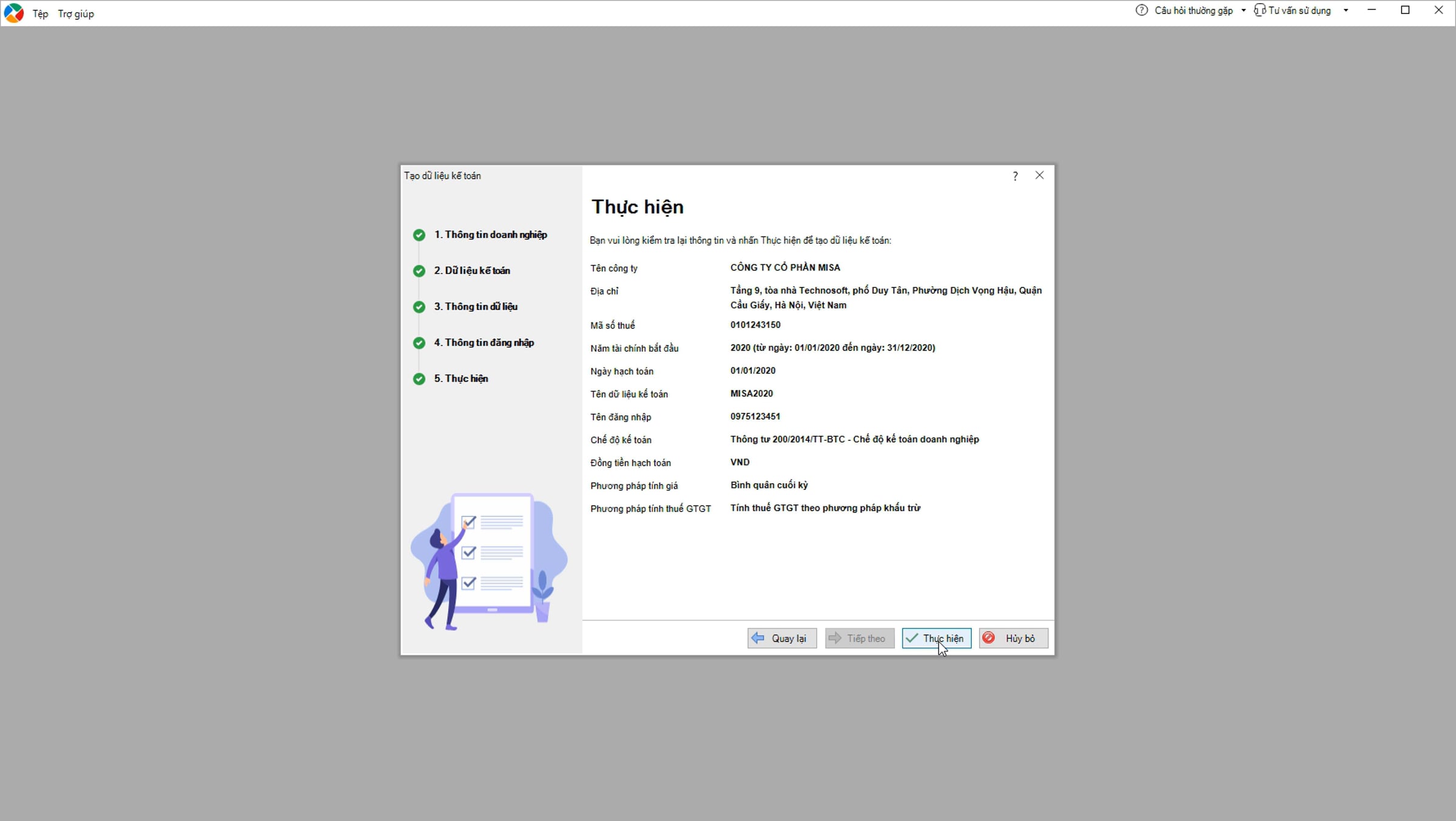Click the grey arrow icon on Tiếp theo

tap(835, 637)
